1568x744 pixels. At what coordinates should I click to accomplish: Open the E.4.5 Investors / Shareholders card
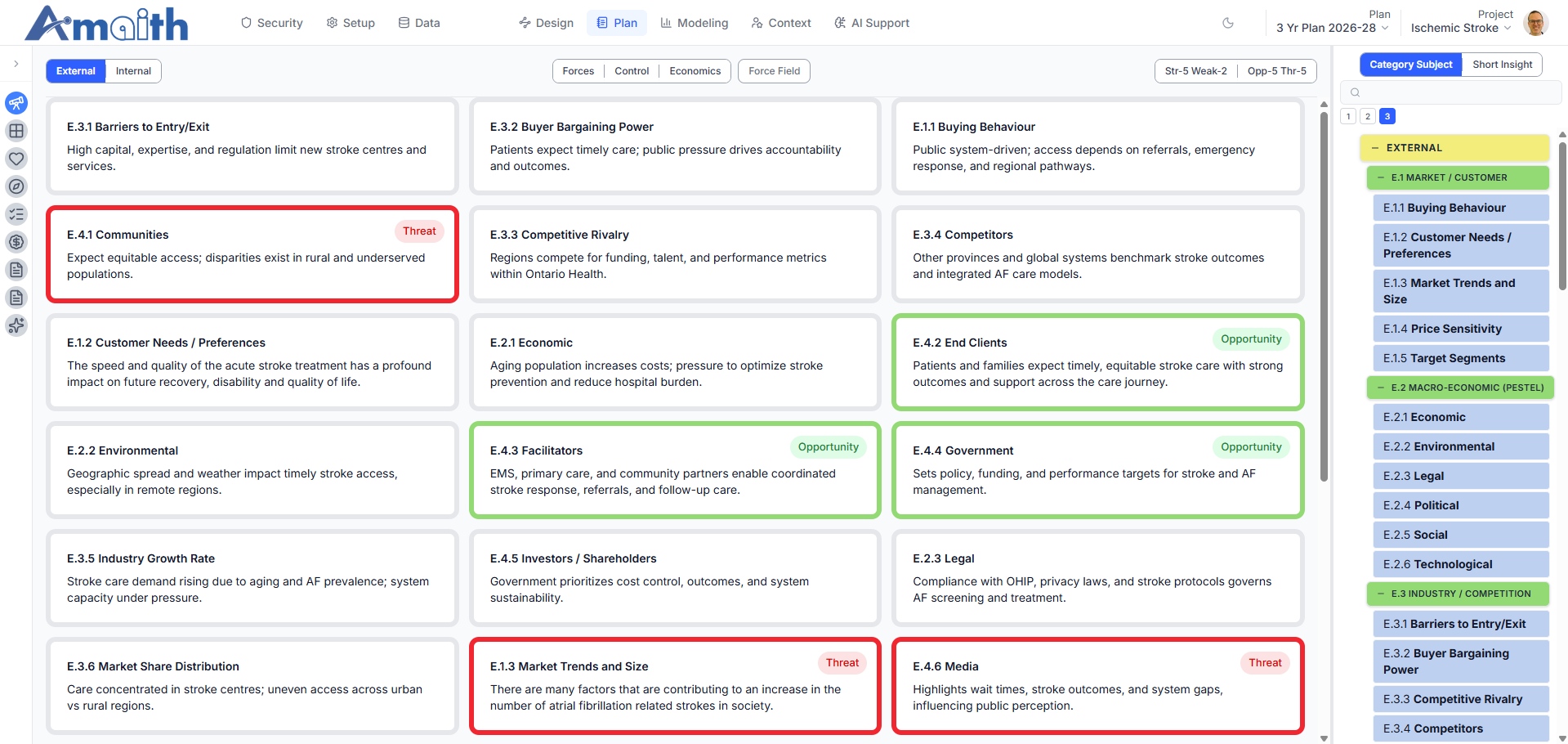tap(675, 578)
